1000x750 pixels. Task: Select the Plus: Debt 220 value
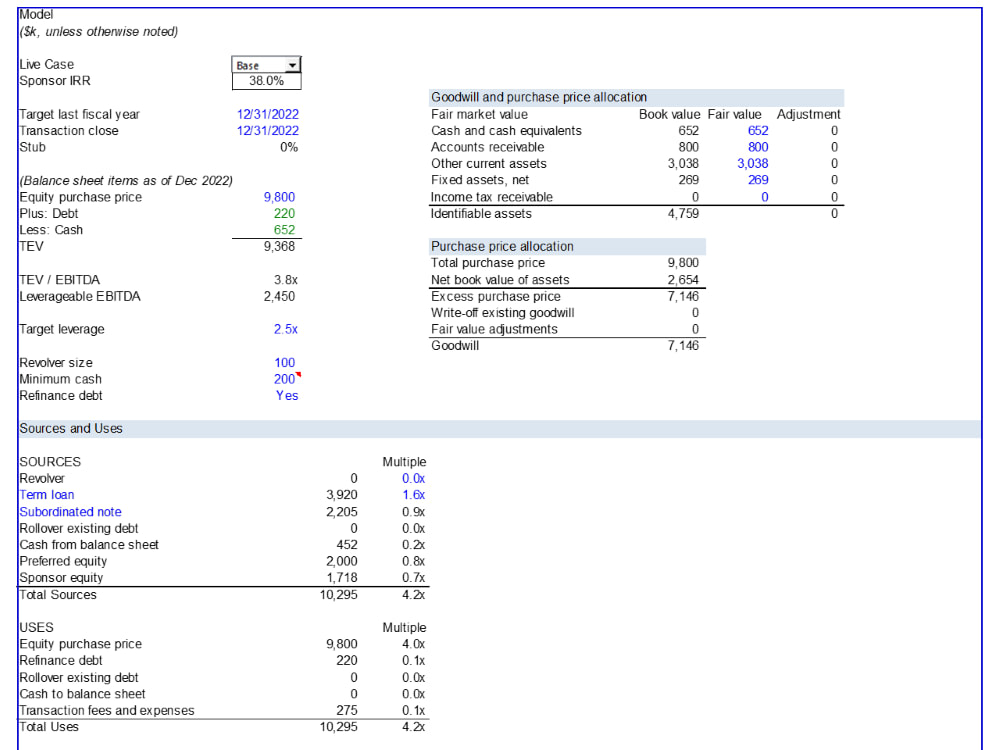click(284, 214)
